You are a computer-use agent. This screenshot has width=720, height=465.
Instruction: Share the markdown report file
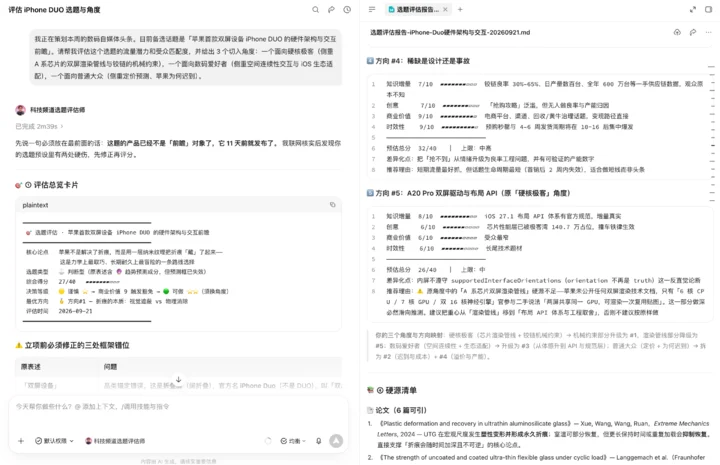pyautogui.click(x=692, y=32)
